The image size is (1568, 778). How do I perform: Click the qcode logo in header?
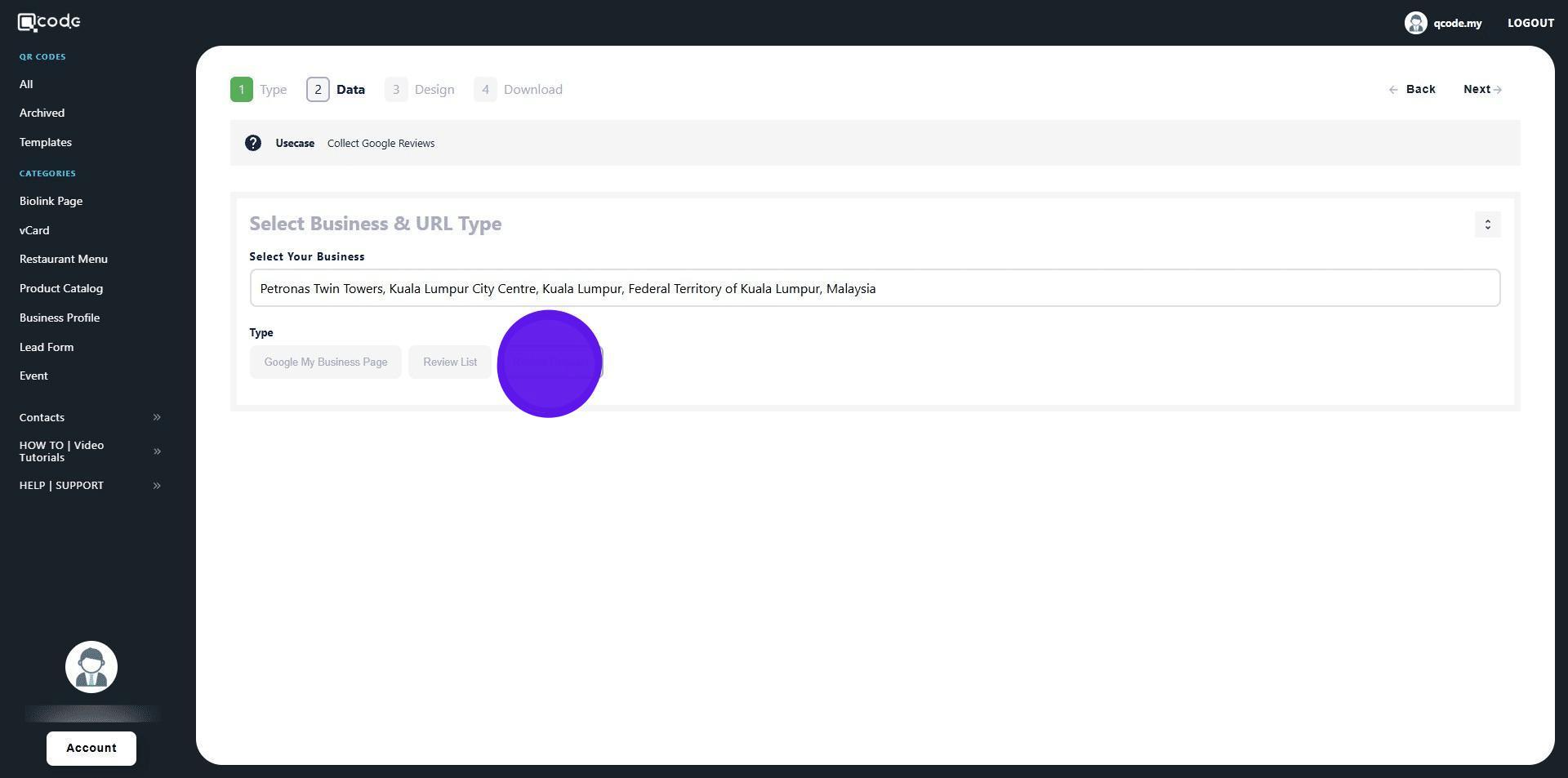49,22
